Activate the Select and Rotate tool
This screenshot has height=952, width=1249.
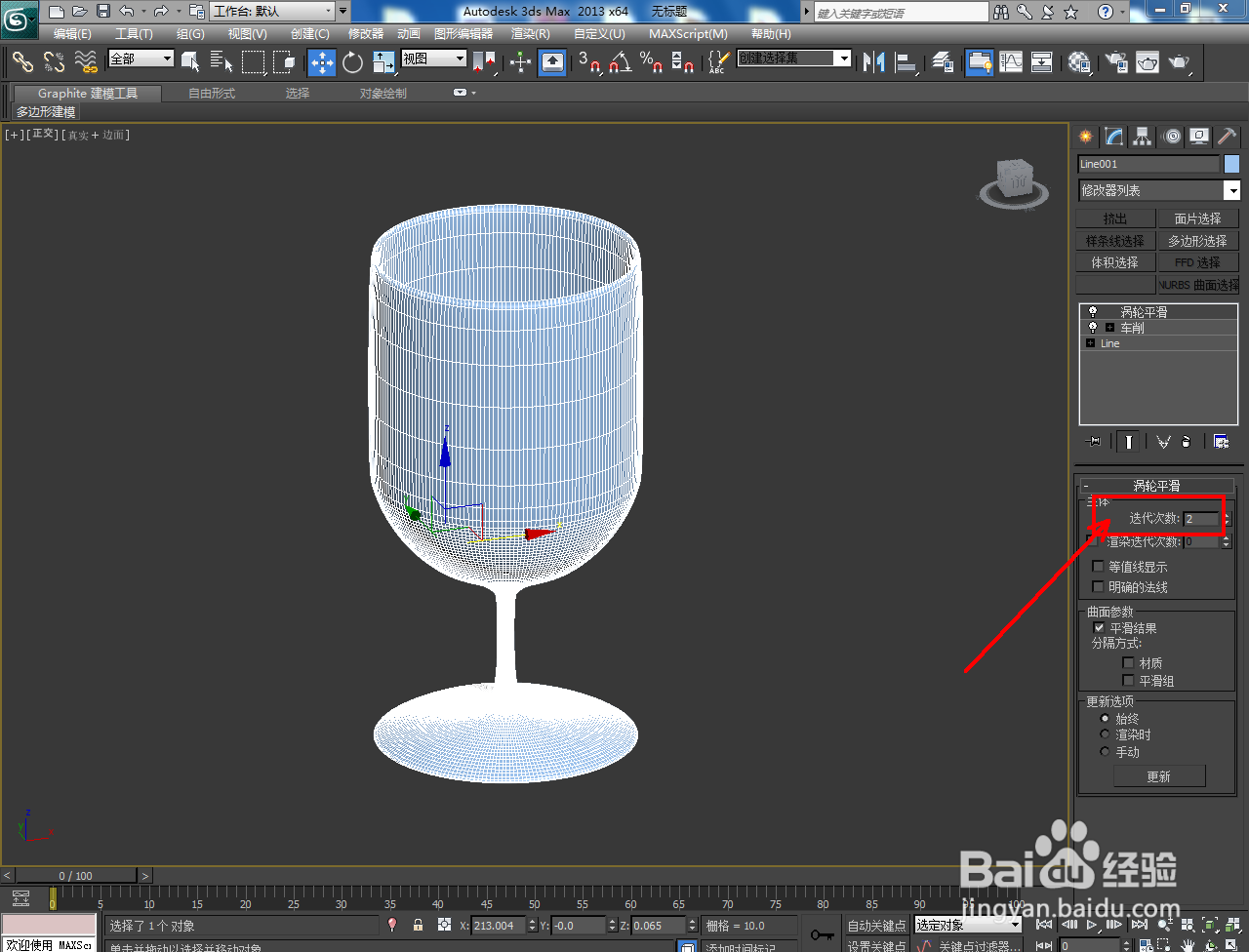352,62
